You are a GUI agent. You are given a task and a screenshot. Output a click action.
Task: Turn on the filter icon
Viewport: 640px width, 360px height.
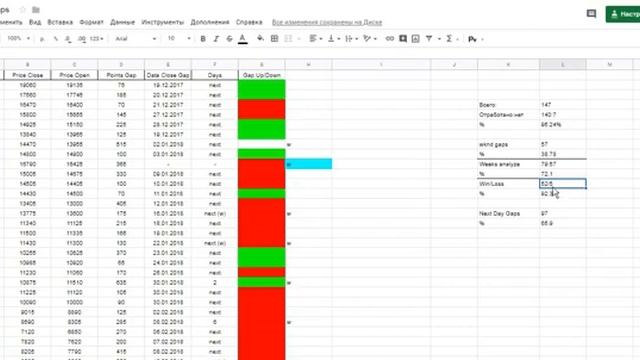(x=429, y=39)
